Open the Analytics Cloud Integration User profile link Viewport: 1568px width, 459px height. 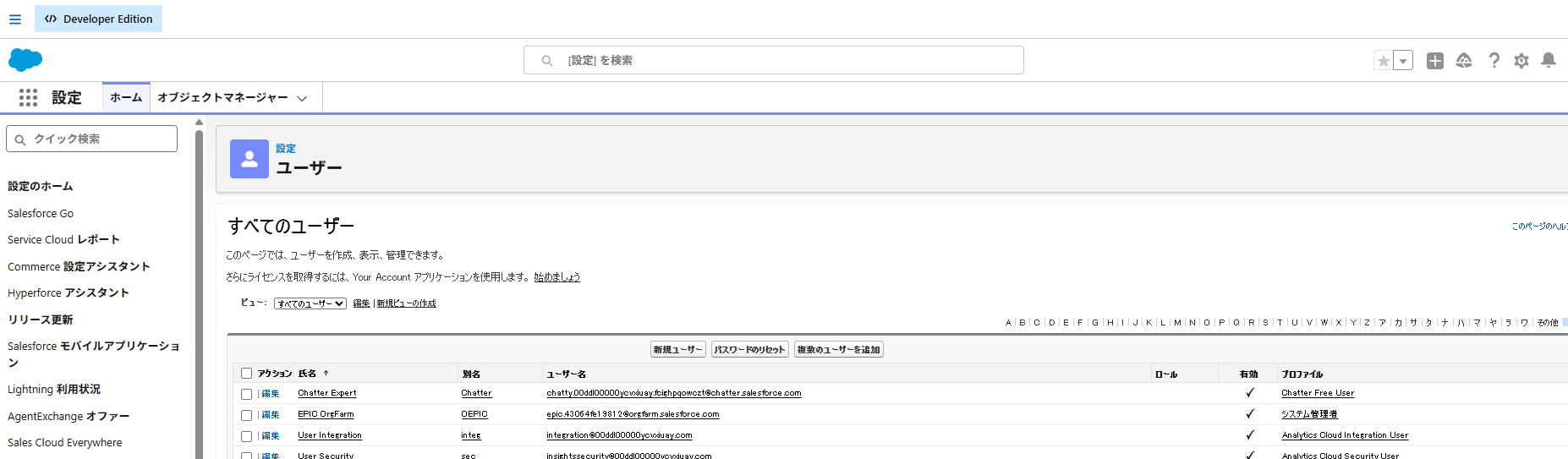click(x=1345, y=435)
